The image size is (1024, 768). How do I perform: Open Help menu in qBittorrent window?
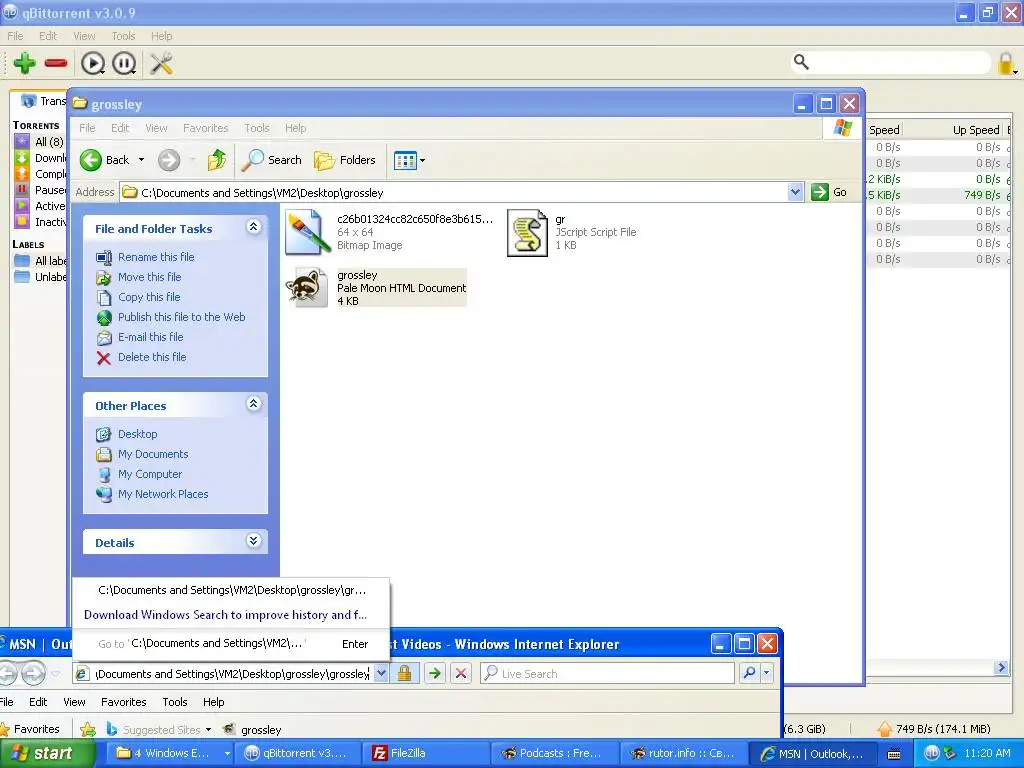point(161,36)
